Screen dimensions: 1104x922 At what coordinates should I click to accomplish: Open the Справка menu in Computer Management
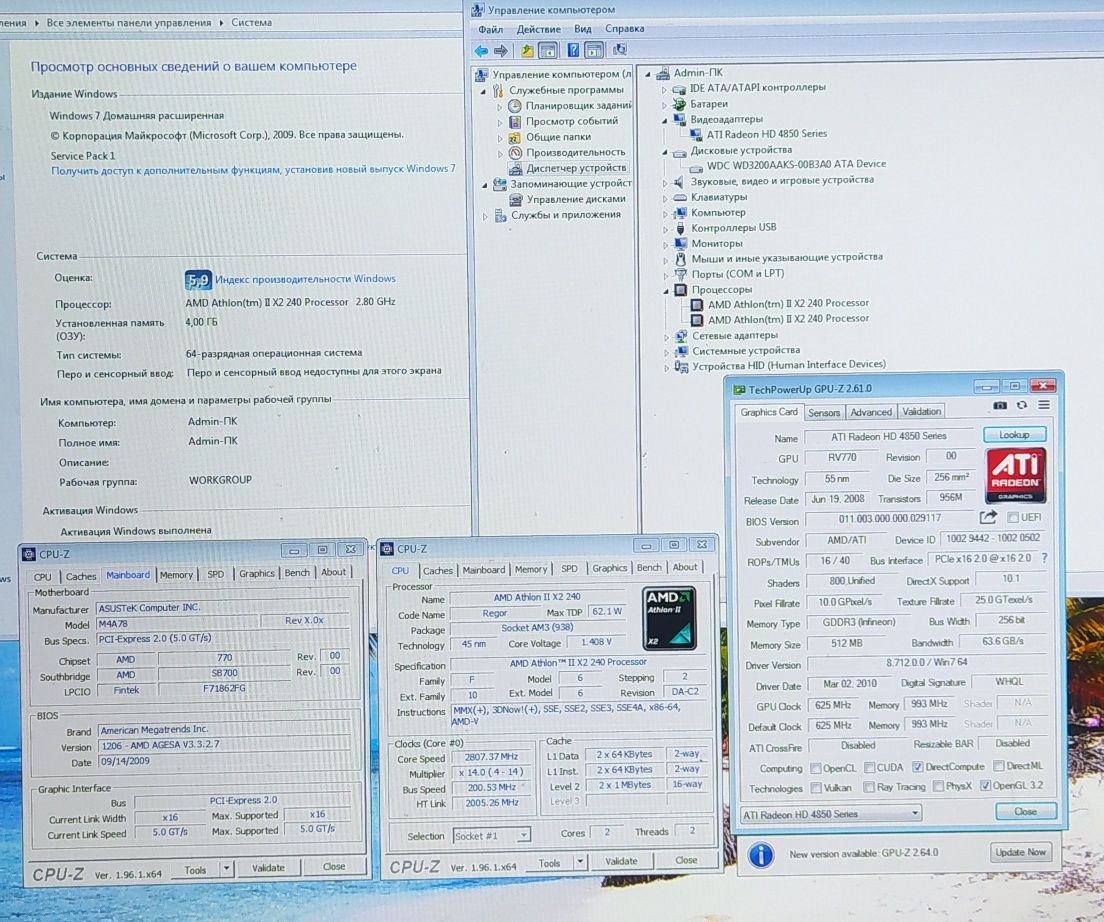[x=625, y=29]
